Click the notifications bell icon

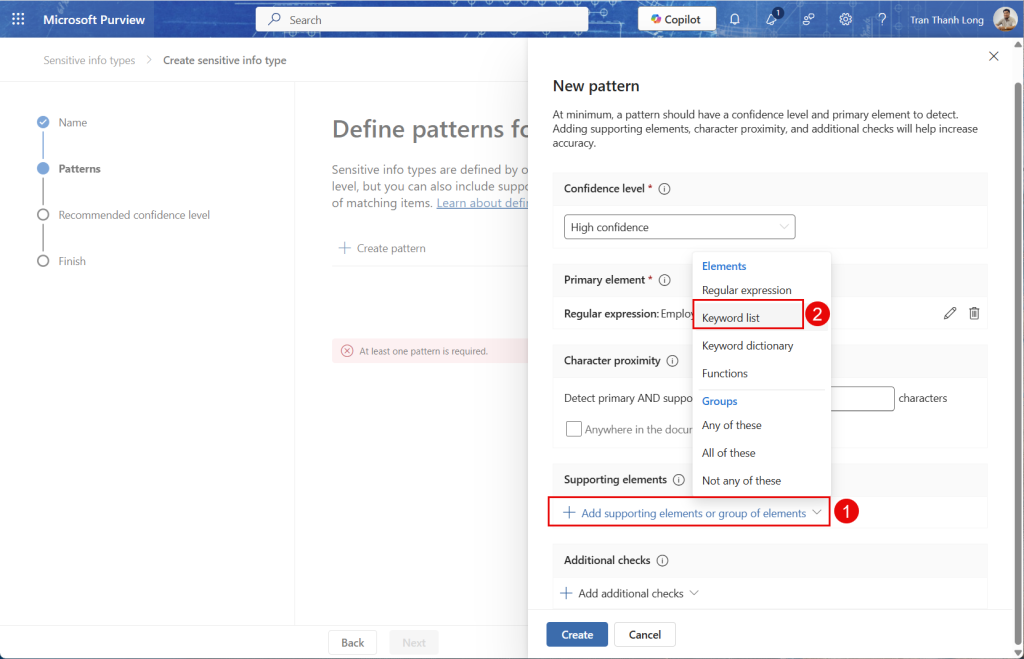point(735,19)
